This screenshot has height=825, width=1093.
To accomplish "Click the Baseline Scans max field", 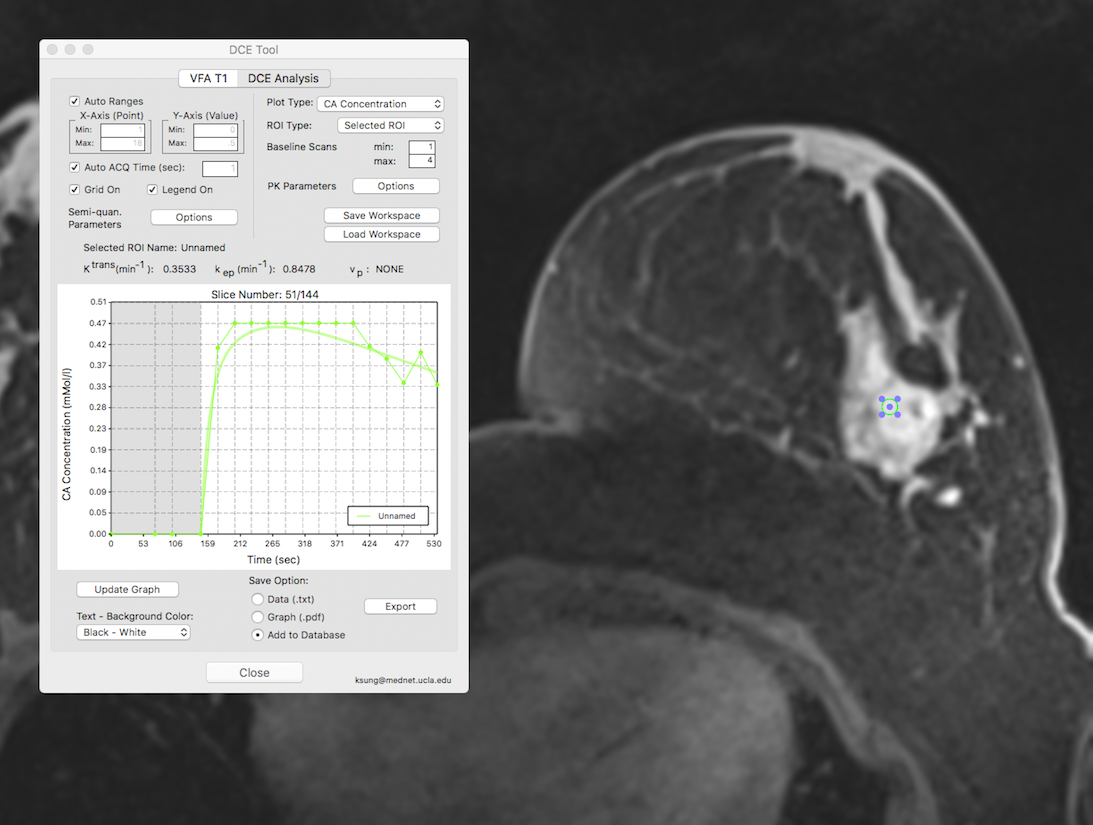I will (421, 161).
